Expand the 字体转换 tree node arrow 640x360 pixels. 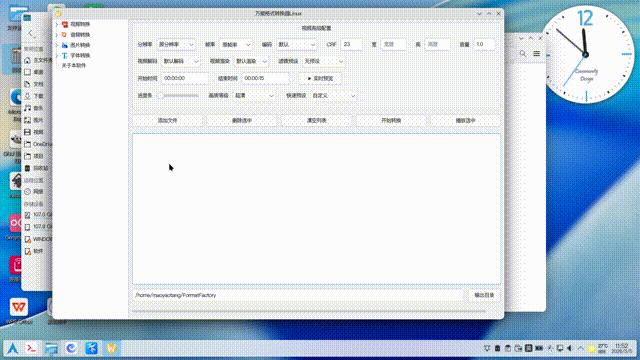pos(57,55)
